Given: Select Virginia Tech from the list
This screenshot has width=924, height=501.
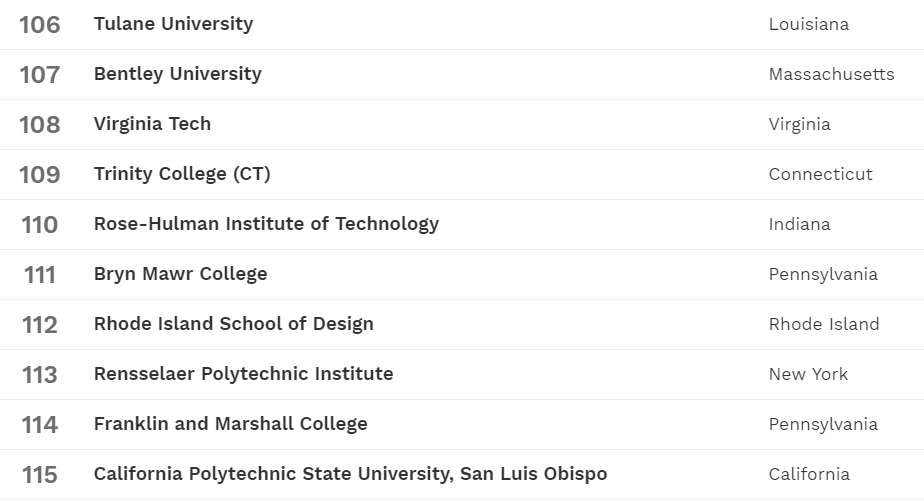Looking at the screenshot, I should click(152, 124).
